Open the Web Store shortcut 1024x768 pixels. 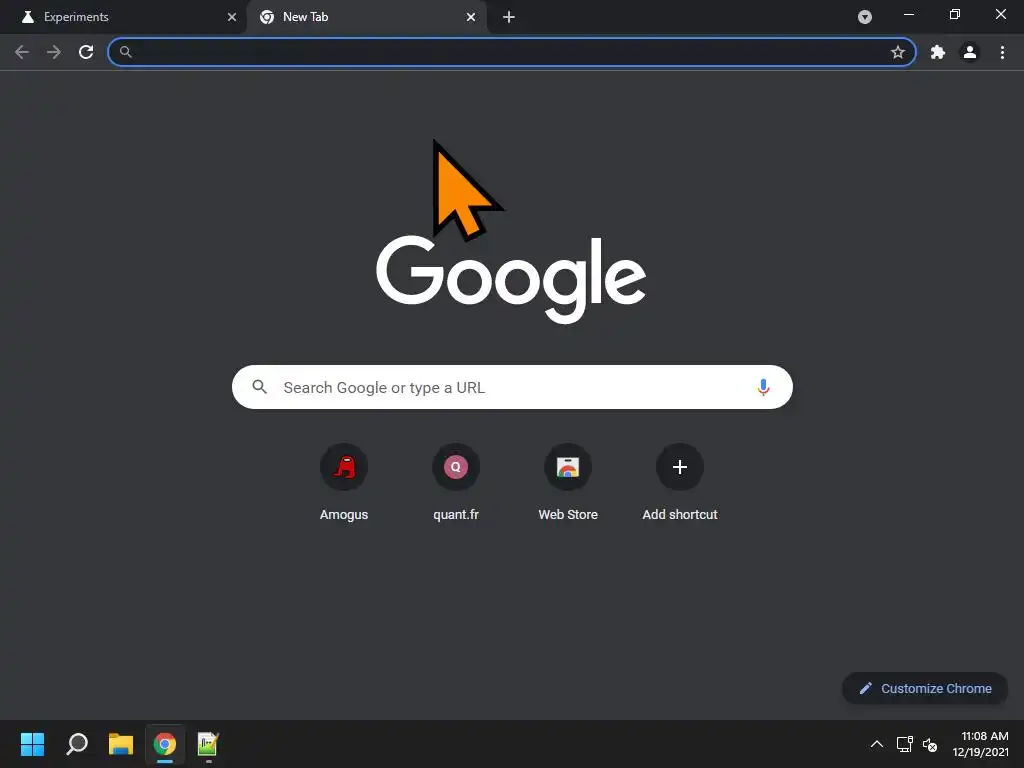[568, 483]
